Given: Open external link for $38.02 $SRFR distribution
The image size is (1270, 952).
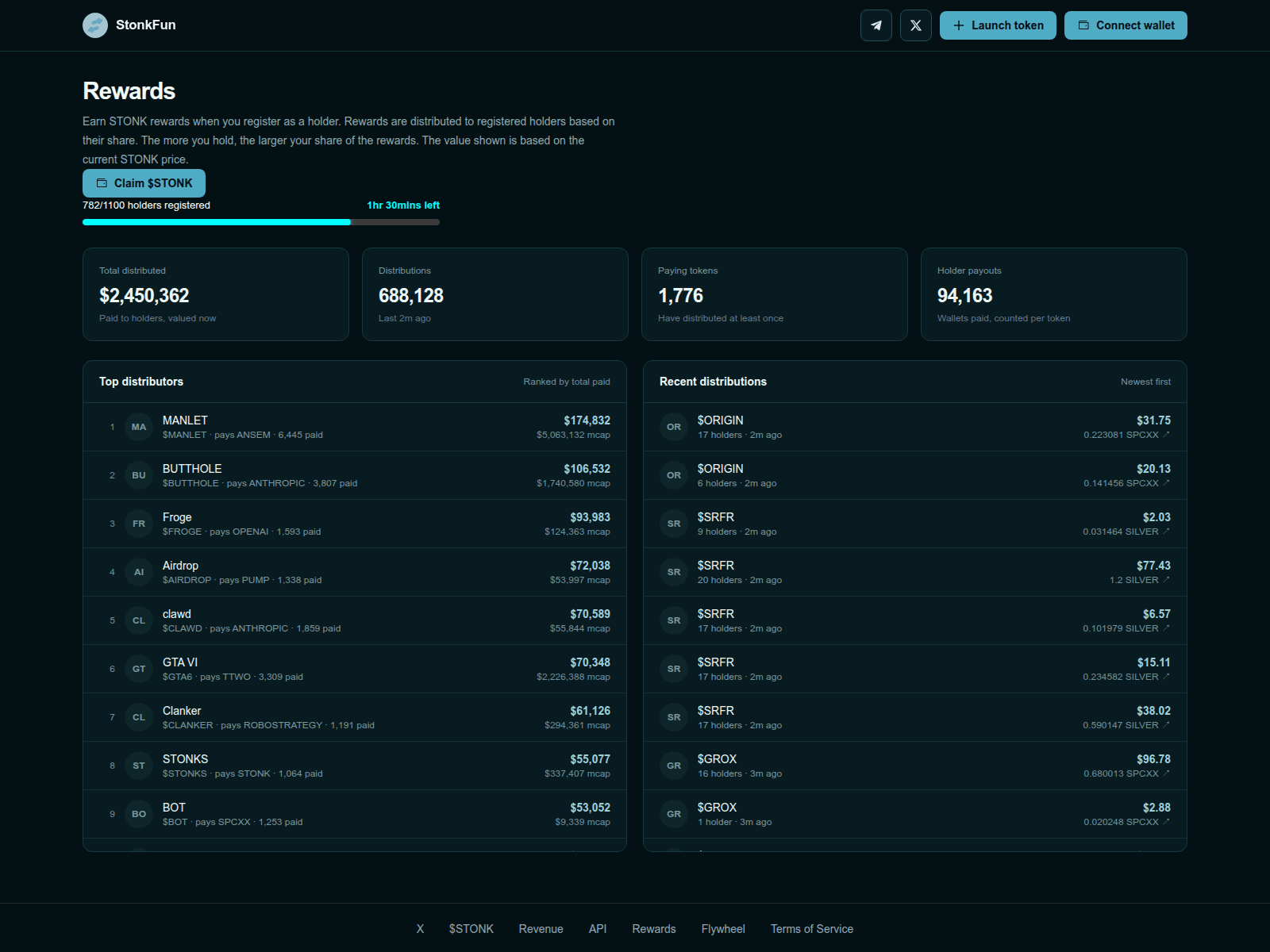Looking at the screenshot, I should click(x=1166, y=725).
